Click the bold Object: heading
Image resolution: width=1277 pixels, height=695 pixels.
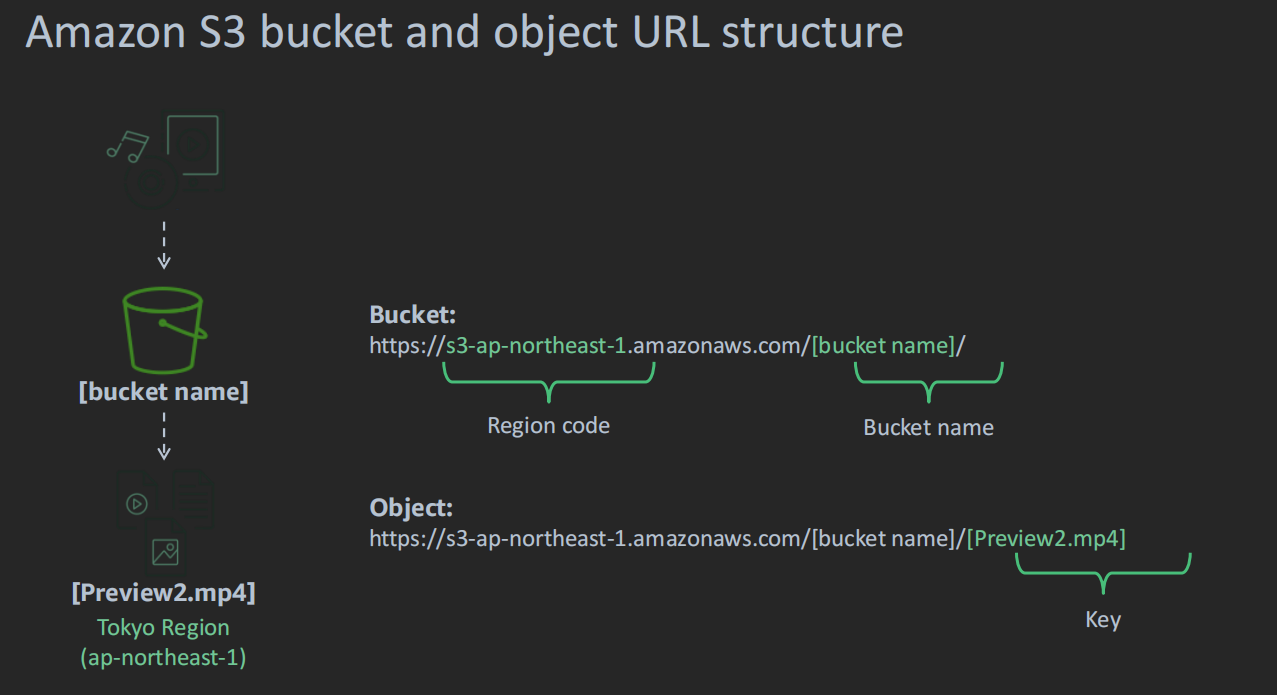412,508
